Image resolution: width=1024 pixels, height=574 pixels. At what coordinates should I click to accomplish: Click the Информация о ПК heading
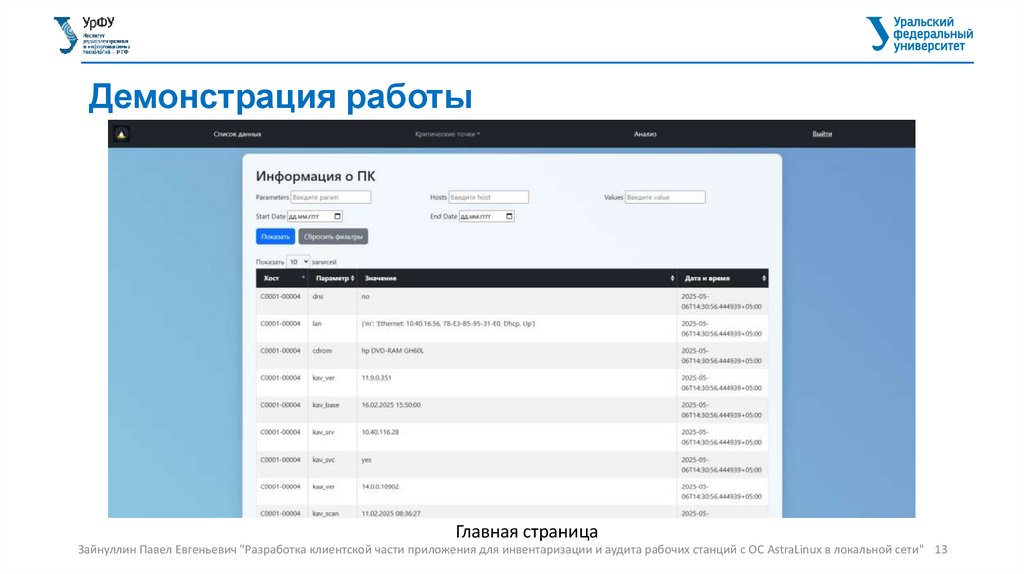315,176
